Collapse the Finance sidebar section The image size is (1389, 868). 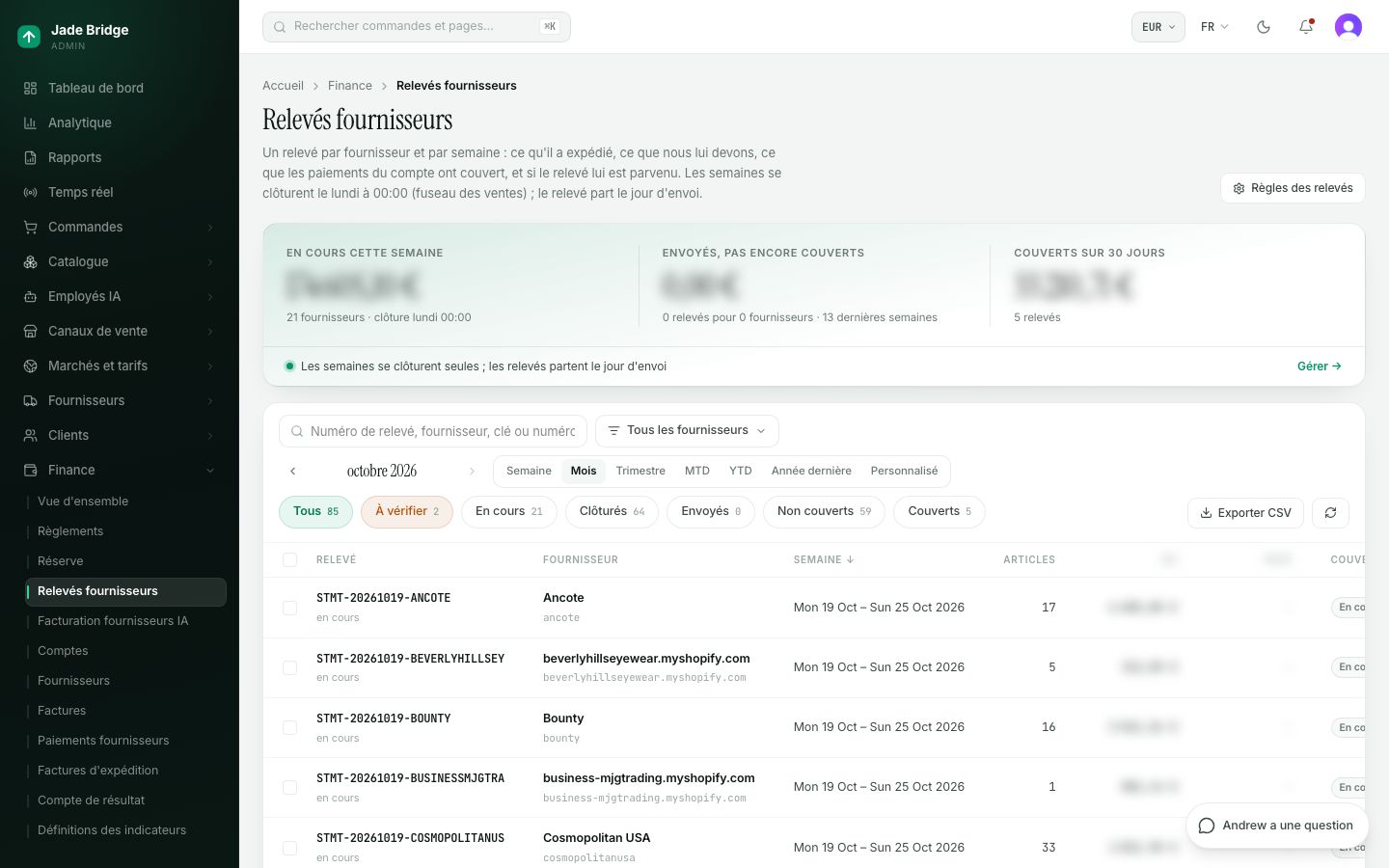click(120, 470)
